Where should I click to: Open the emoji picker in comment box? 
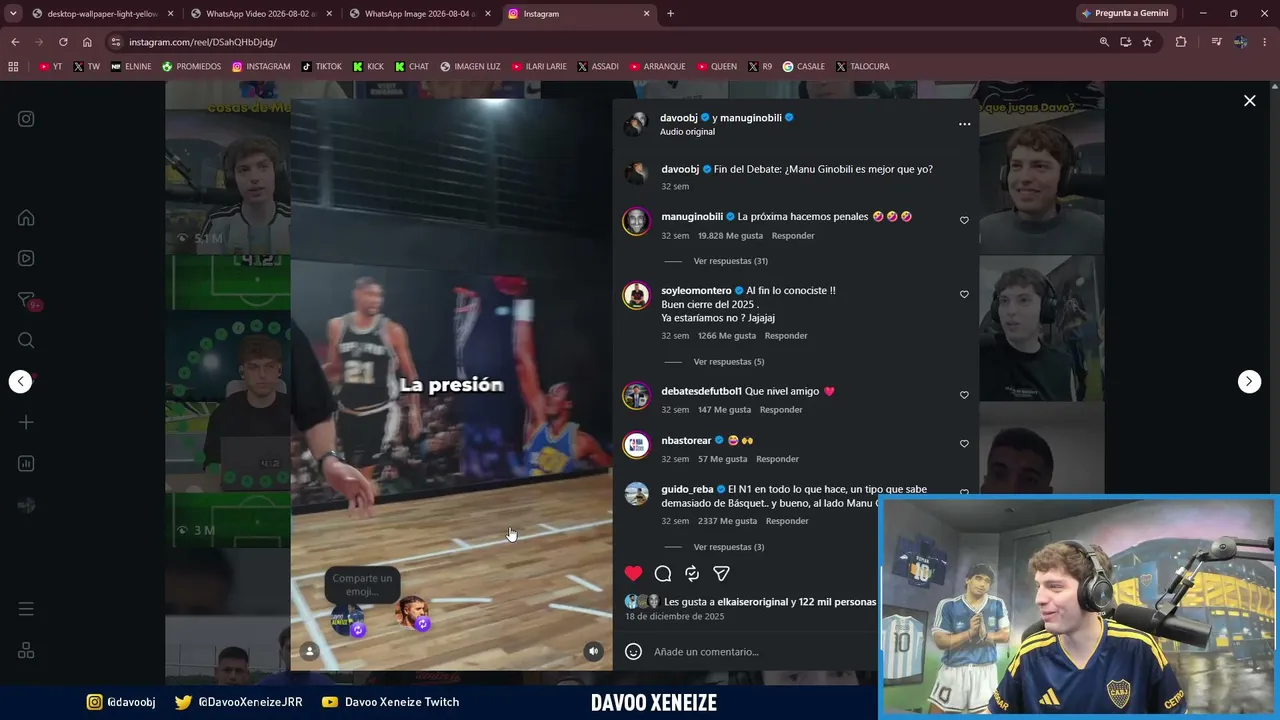[x=633, y=651]
